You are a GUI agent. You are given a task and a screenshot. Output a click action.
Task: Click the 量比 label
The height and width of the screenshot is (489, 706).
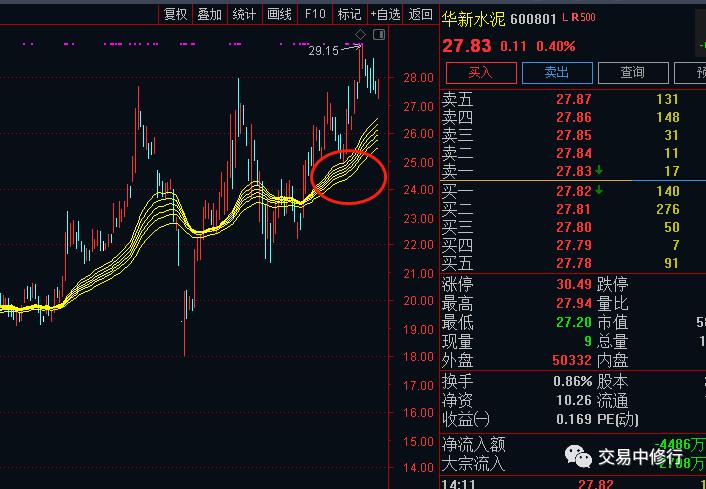click(612, 303)
